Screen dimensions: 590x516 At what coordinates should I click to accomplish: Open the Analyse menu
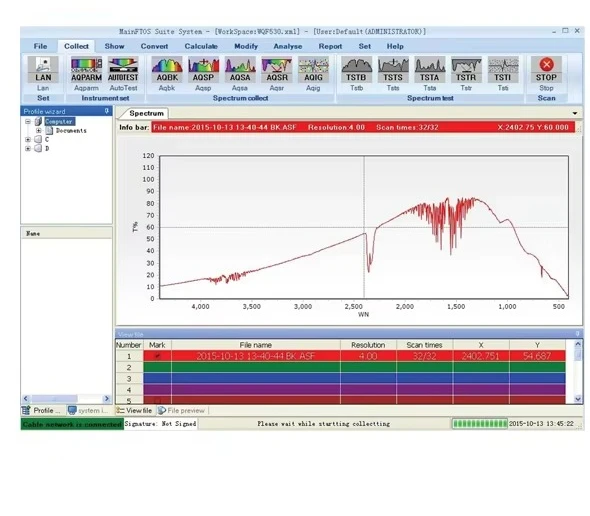pyautogui.click(x=288, y=46)
